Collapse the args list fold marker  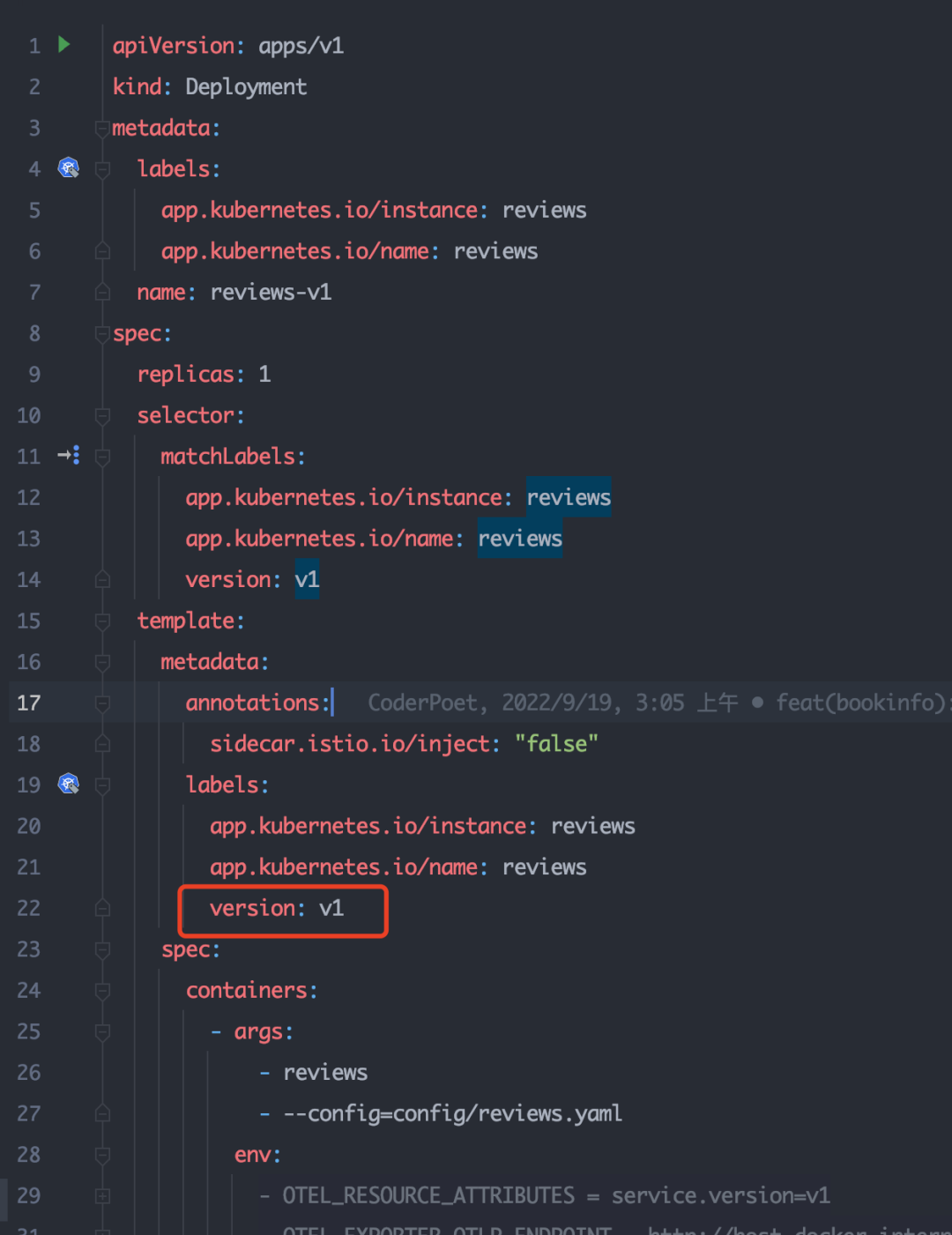102,1032
